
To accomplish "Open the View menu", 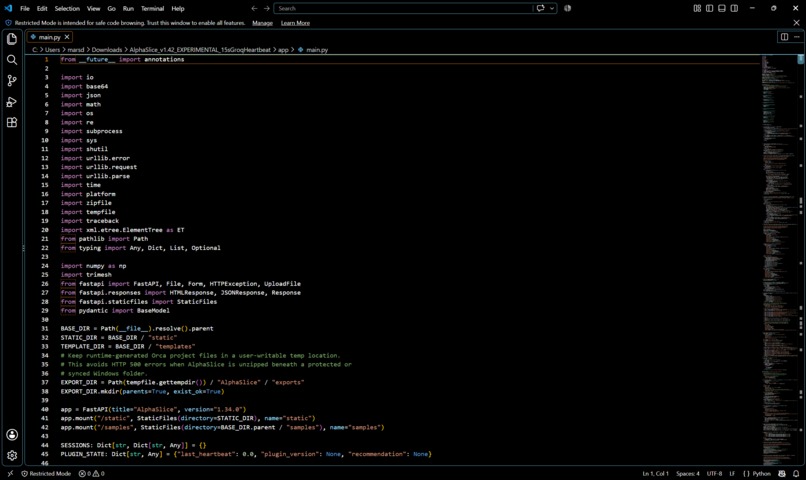I will [x=94, y=8].
